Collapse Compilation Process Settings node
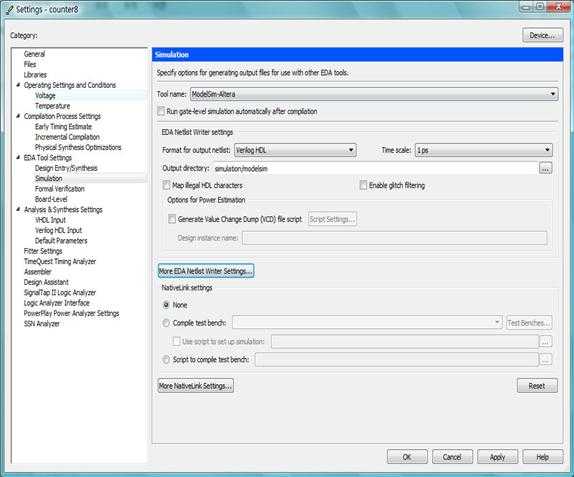Viewport: 574px width, 477px height. pos(18,116)
